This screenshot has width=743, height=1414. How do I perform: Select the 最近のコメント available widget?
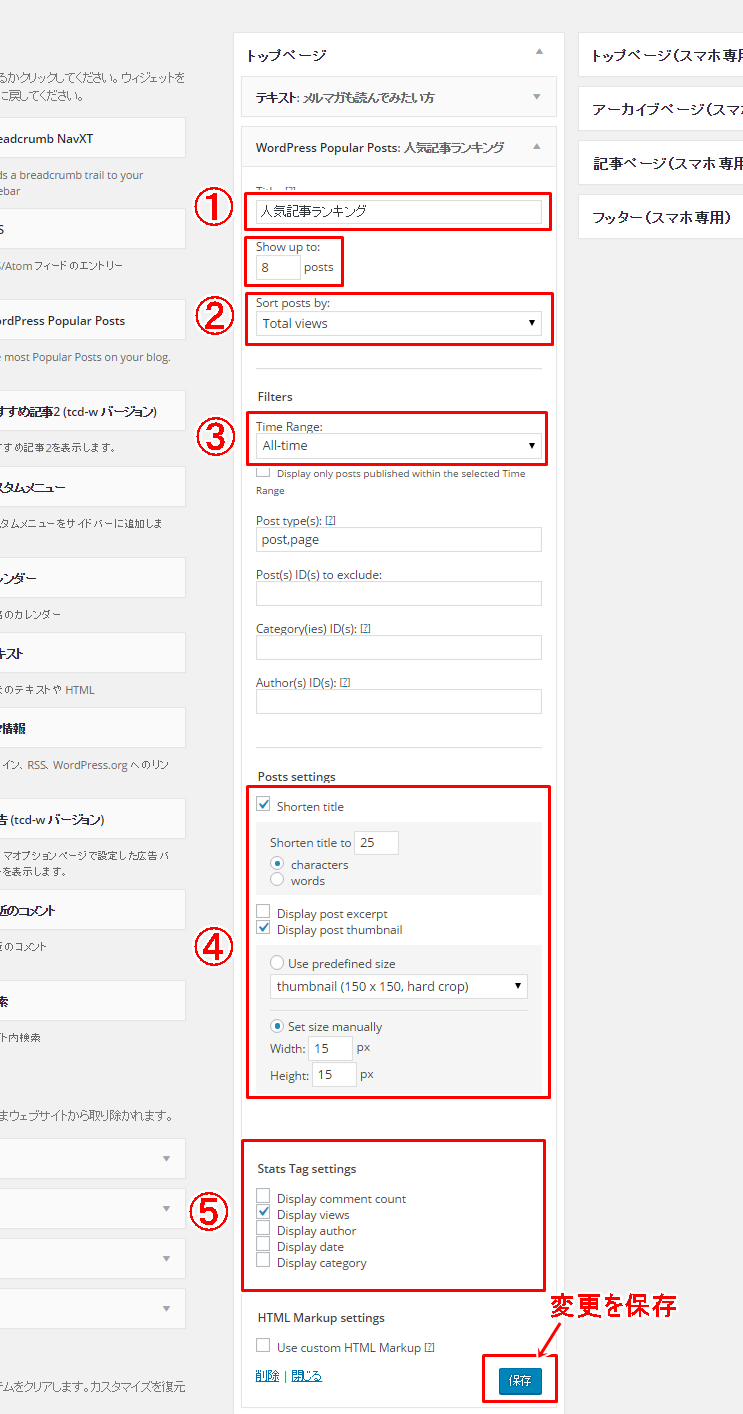(x=92, y=910)
